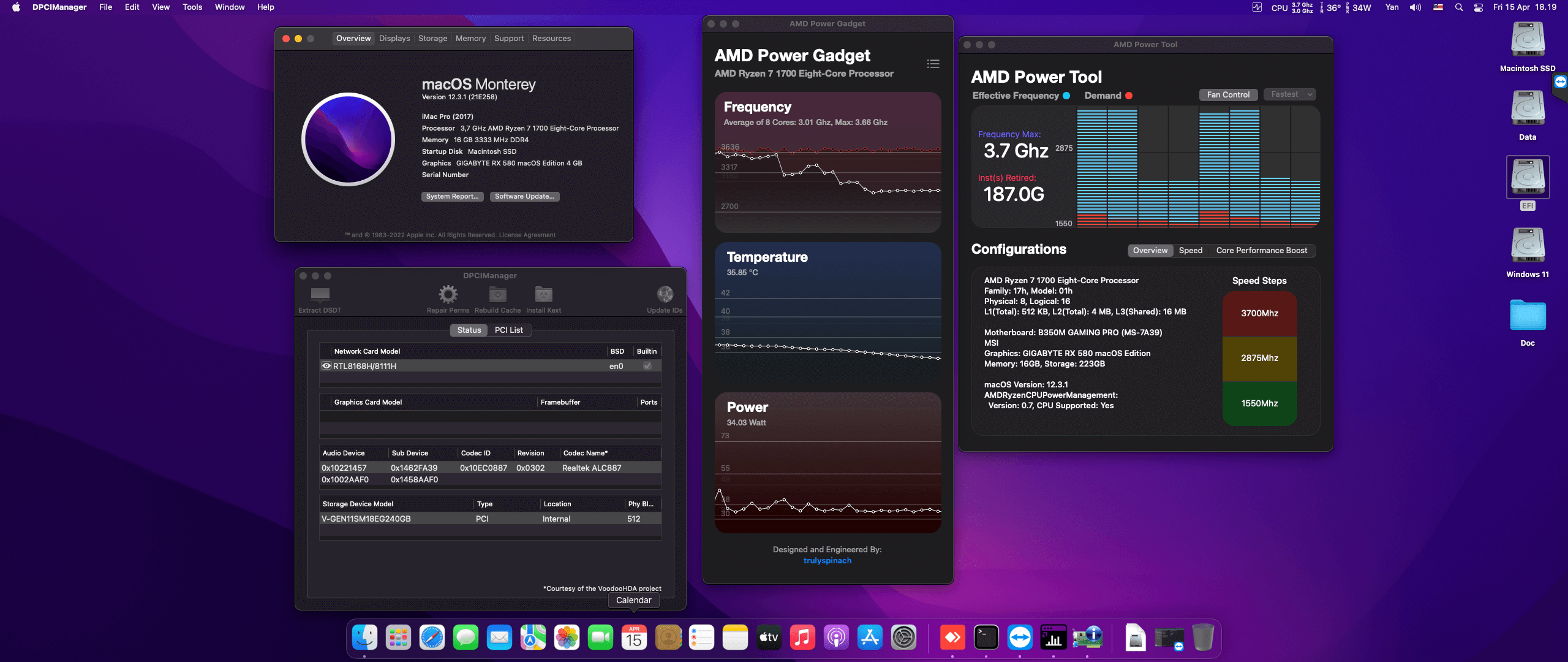Select Overview under Configurations

coord(1150,250)
